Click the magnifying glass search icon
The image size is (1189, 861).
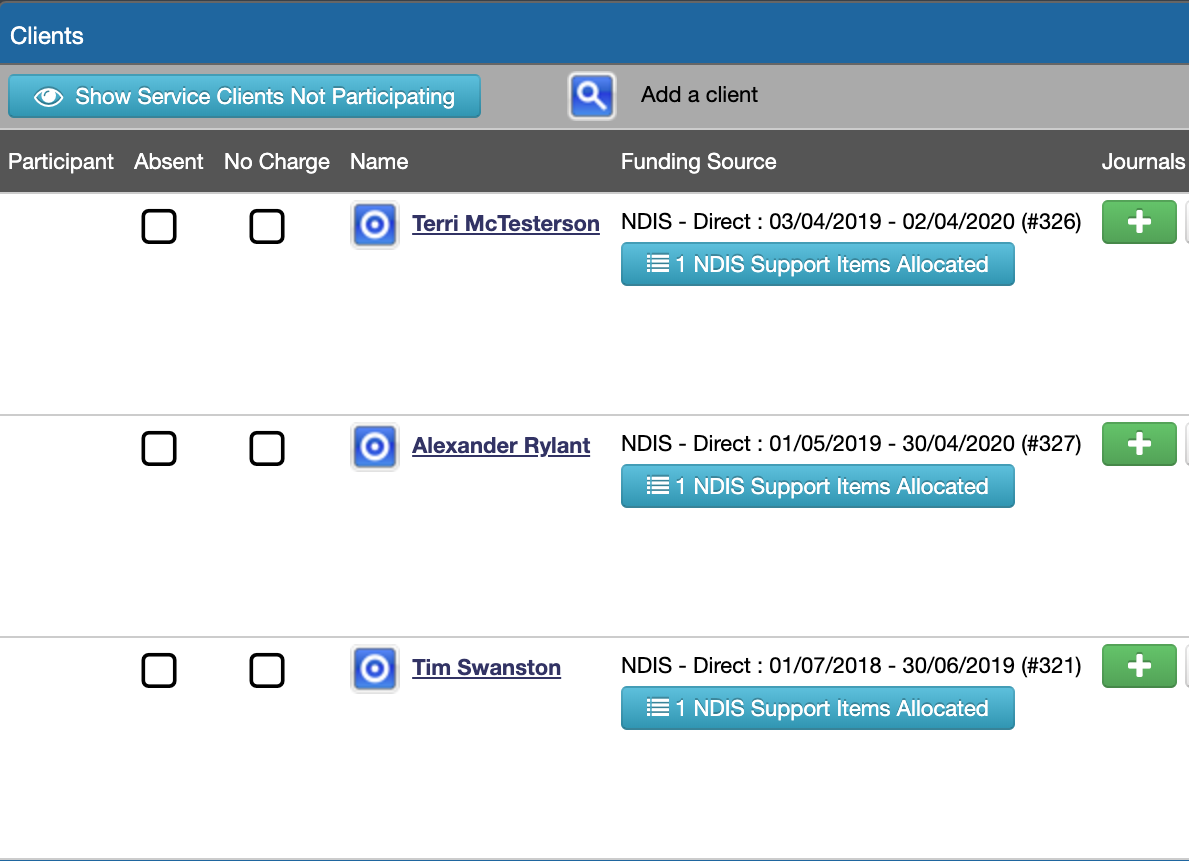(x=591, y=94)
